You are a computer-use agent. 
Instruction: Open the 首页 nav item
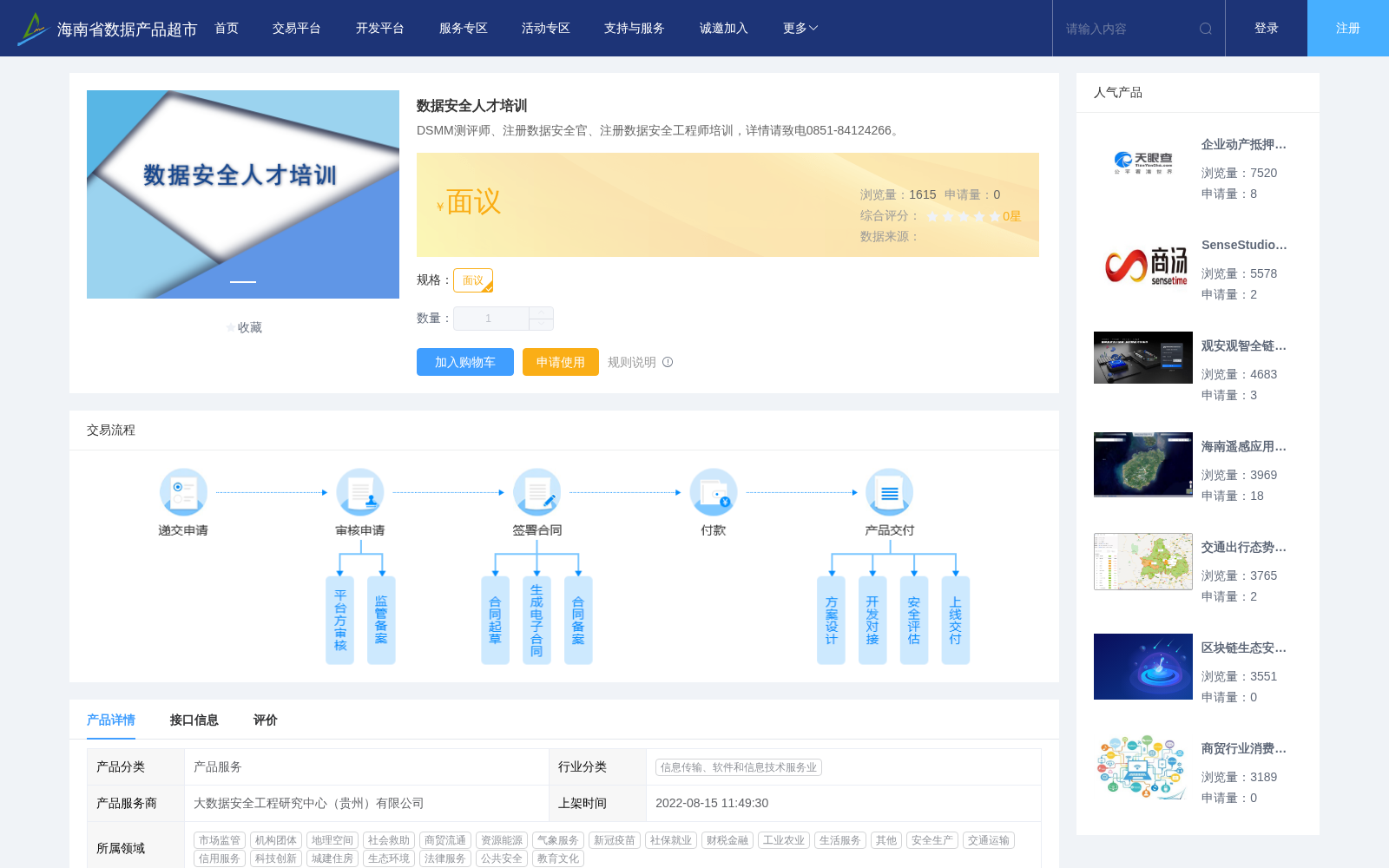[227, 29]
